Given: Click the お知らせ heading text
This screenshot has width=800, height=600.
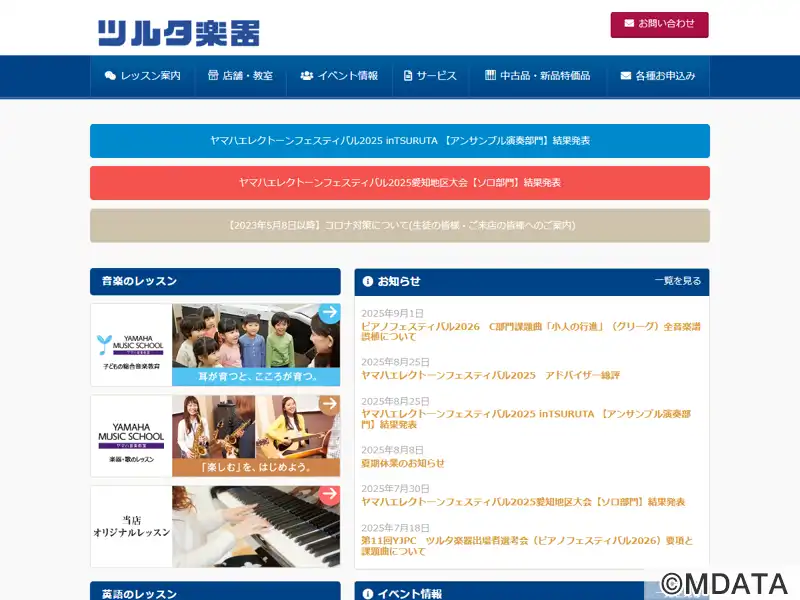Looking at the screenshot, I should click(x=399, y=281).
